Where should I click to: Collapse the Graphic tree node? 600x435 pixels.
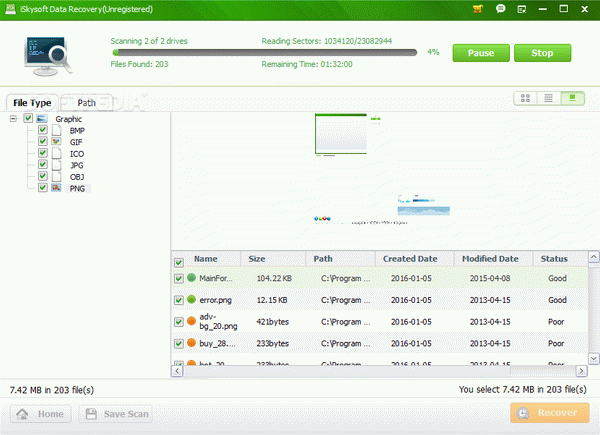[13, 118]
